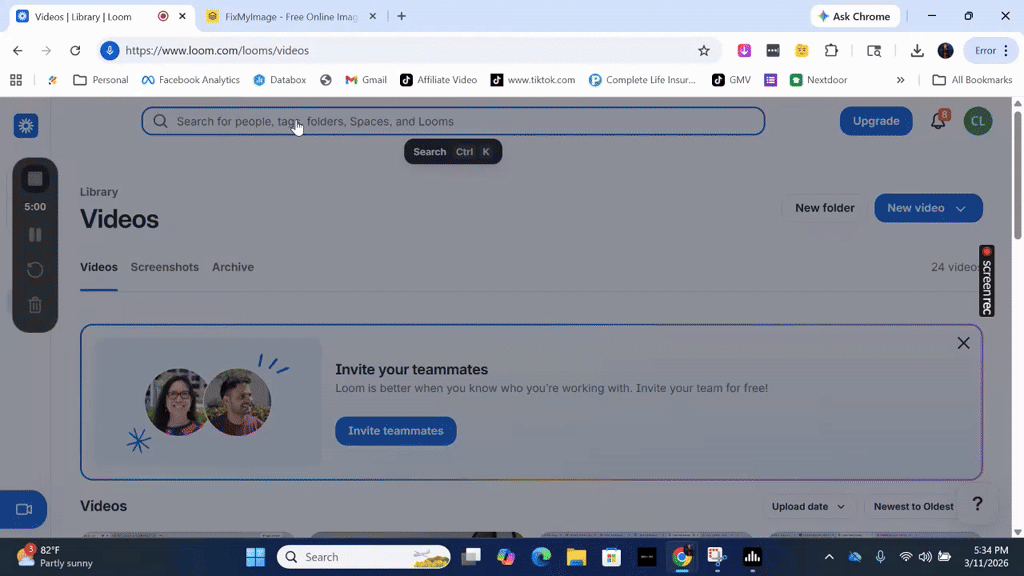Image resolution: width=1024 pixels, height=576 pixels.
Task: Click the search magnifier icon in Loom
Action: (160, 121)
